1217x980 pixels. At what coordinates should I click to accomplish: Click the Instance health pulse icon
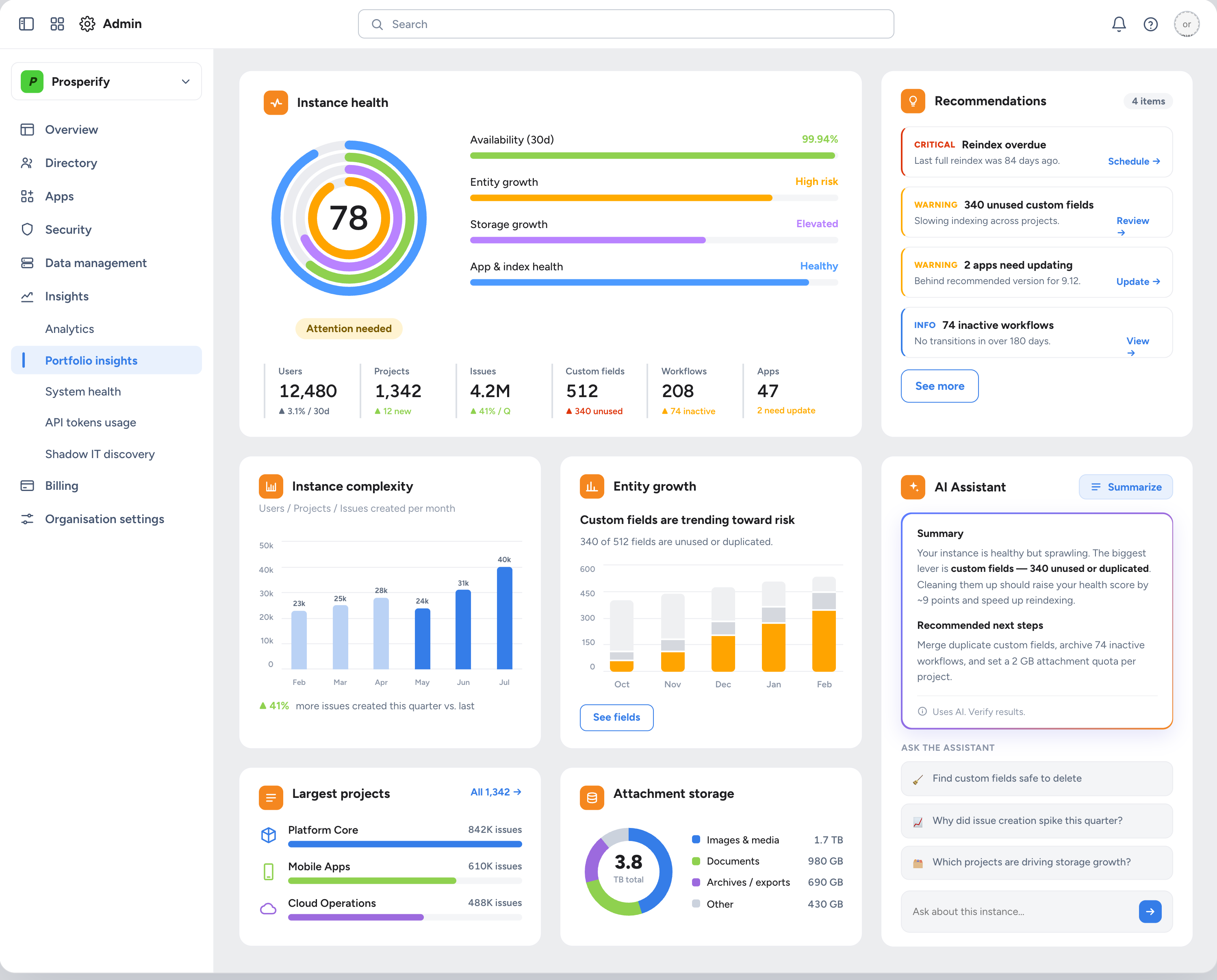pyautogui.click(x=276, y=102)
